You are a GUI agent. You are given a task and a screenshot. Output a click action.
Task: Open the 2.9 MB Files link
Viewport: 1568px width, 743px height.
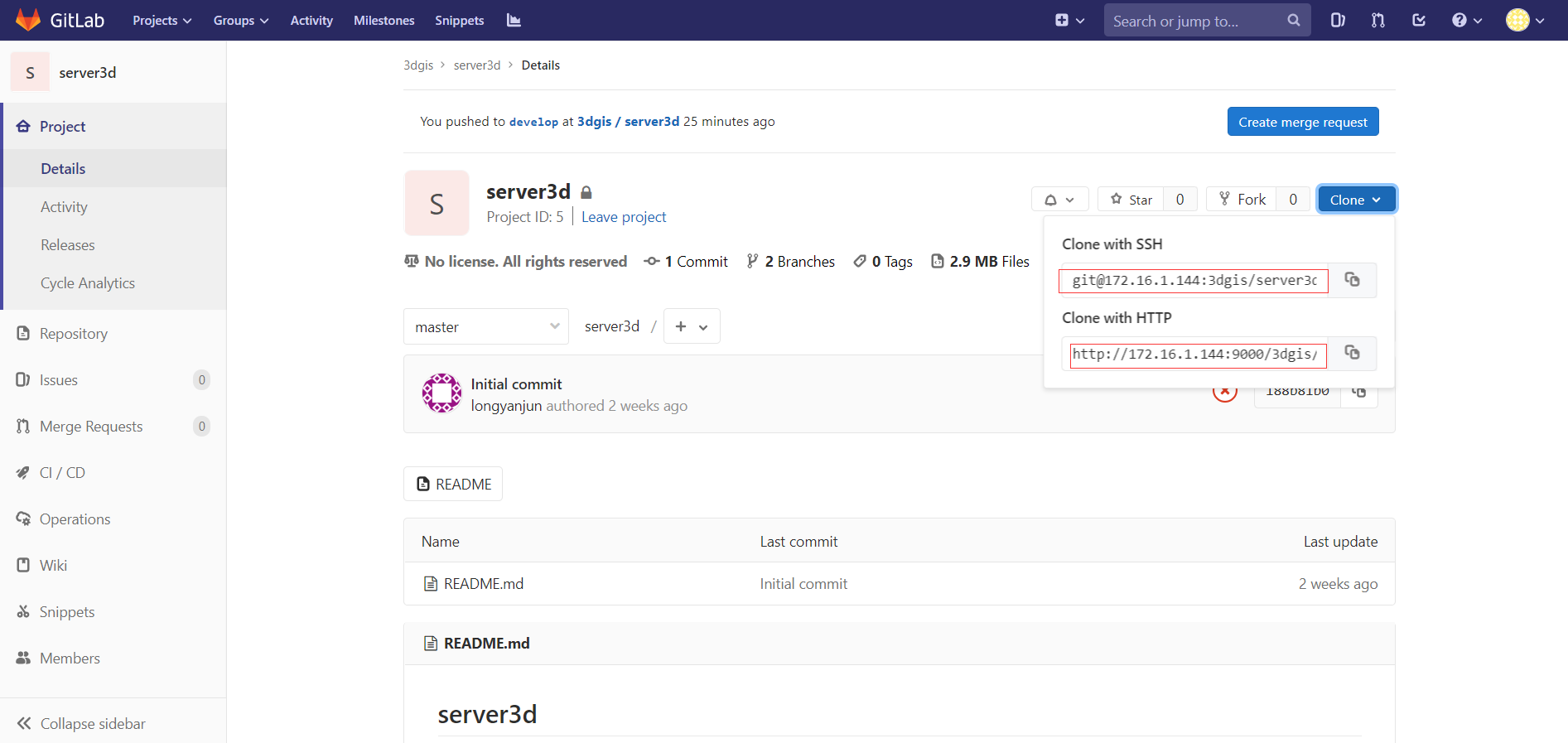[x=981, y=262]
